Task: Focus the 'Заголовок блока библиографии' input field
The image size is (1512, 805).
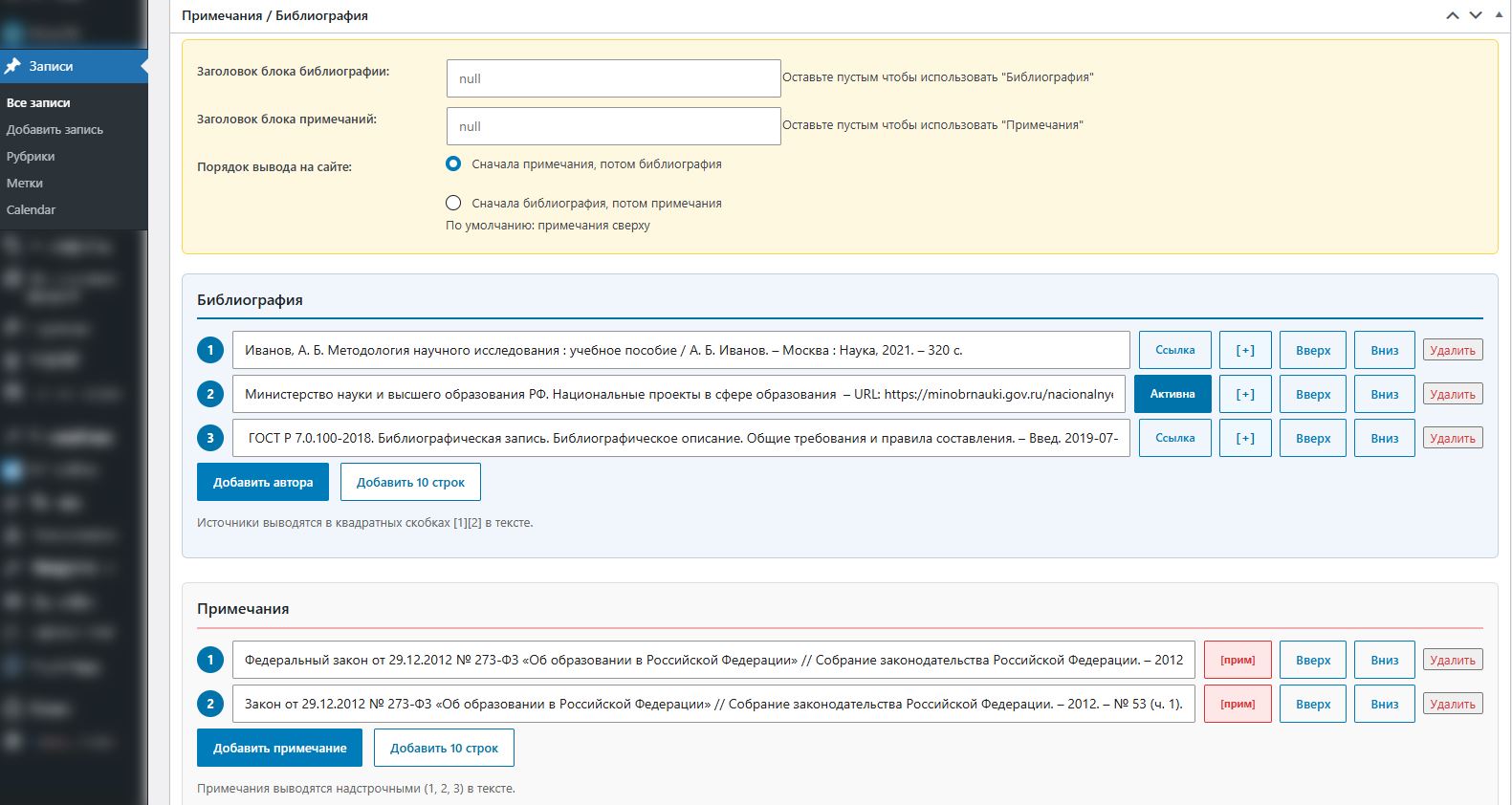Action: pos(613,78)
